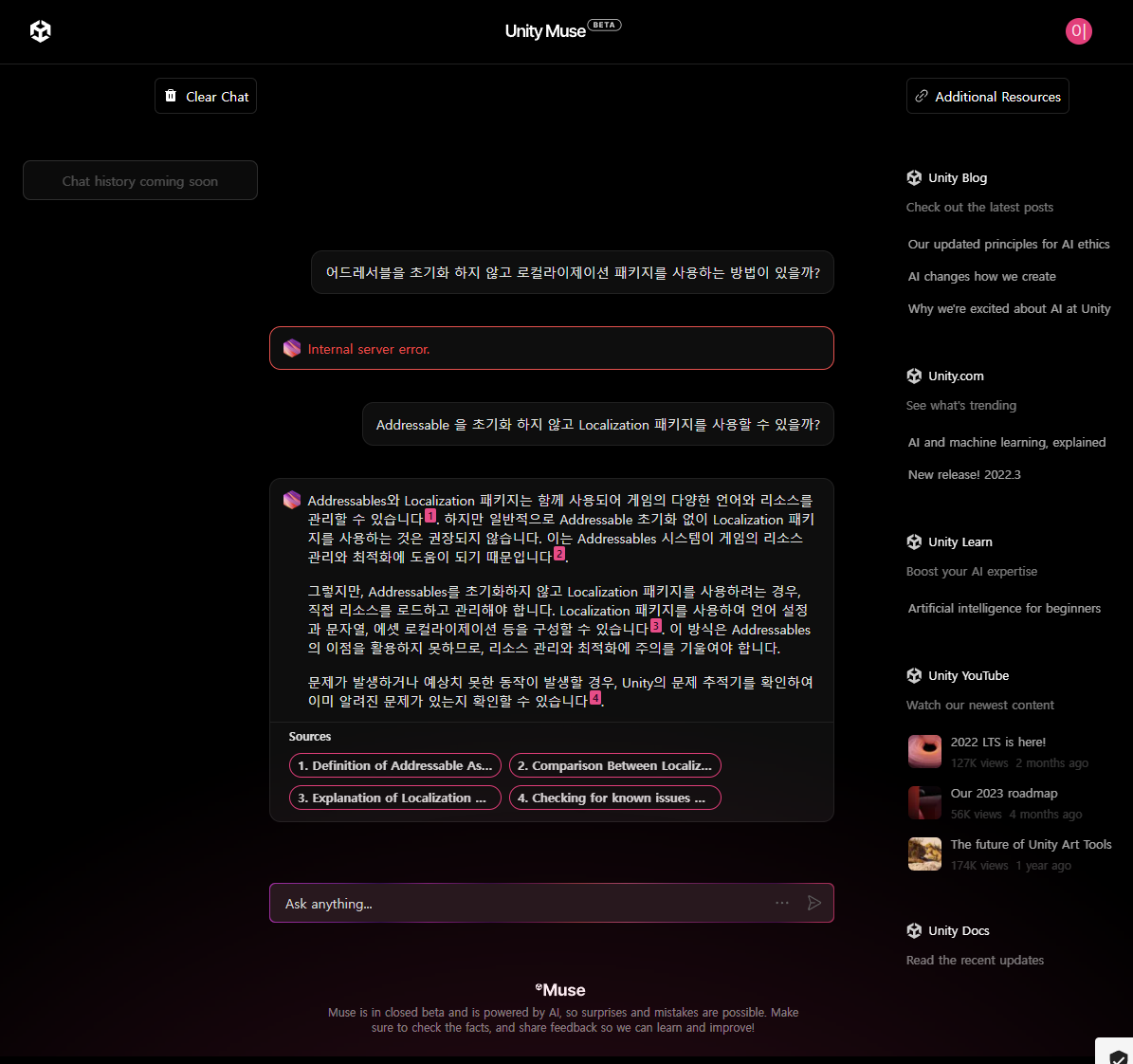Click the 2022 LTS is here! video thumbnail
The width and height of the screenshot is (1133, 1064).
(925, 752)
